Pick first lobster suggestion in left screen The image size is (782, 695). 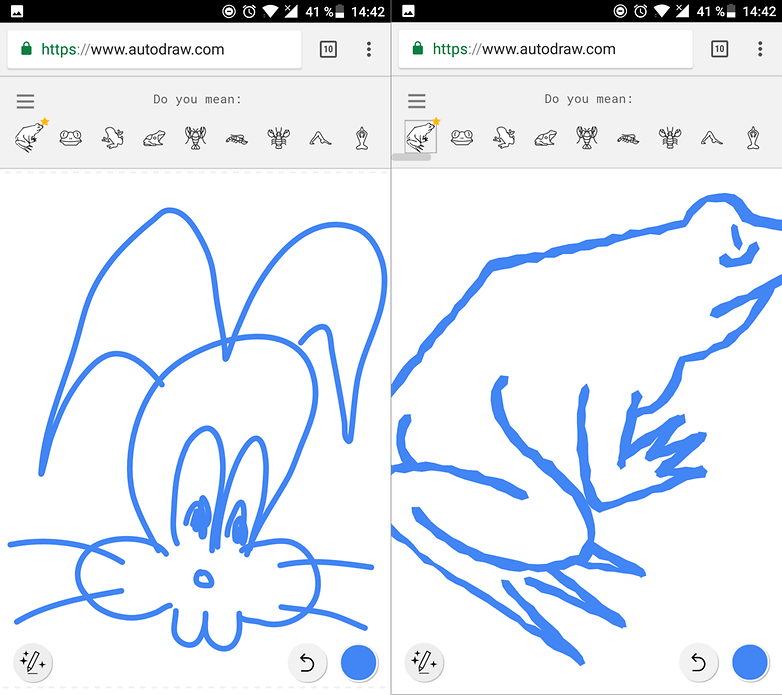pos(196,138)
